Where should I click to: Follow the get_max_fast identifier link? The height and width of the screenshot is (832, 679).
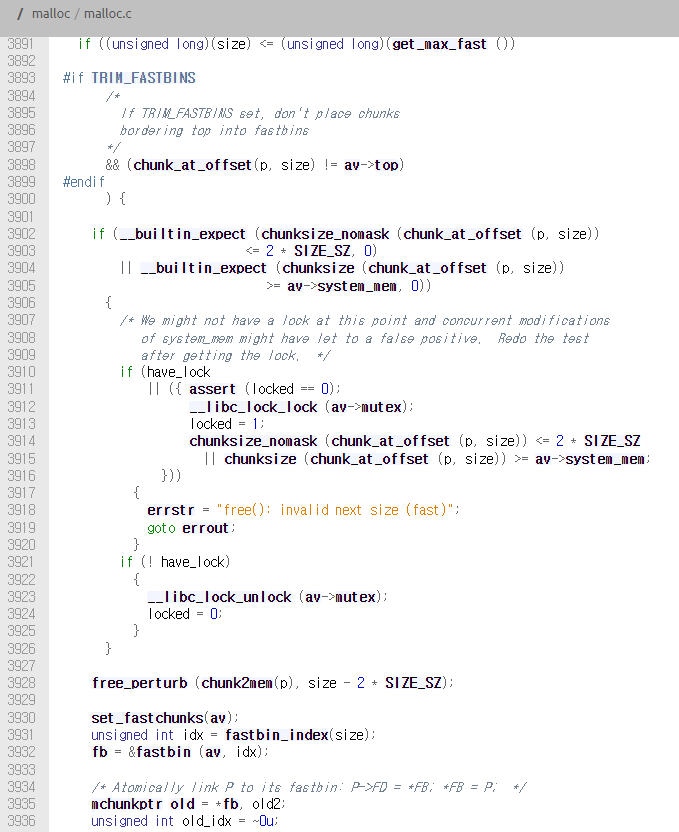[439, 44]
